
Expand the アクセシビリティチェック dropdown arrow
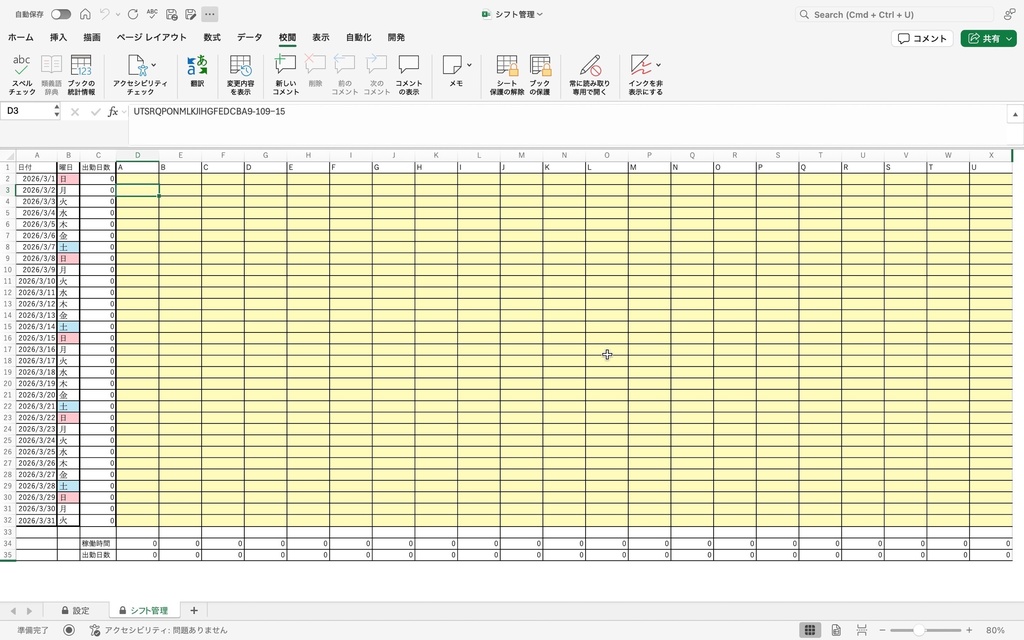[x=153, y=65]
